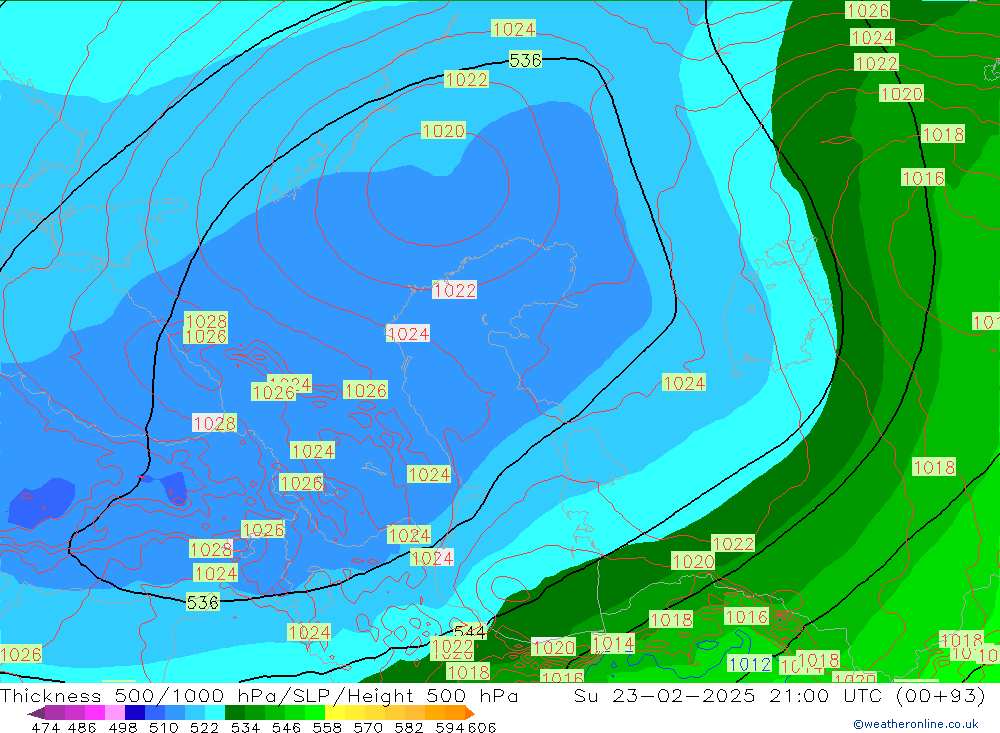
Task: Click the 544 height contour label
Action: pos(469,632)
